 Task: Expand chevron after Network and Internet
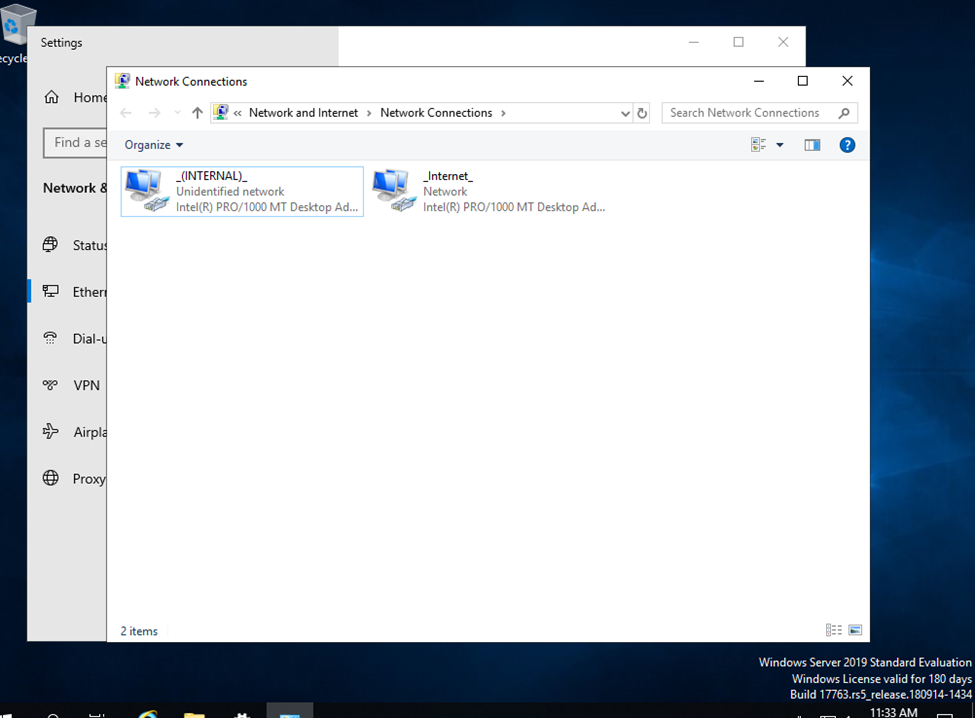click(x=369, y=113)
